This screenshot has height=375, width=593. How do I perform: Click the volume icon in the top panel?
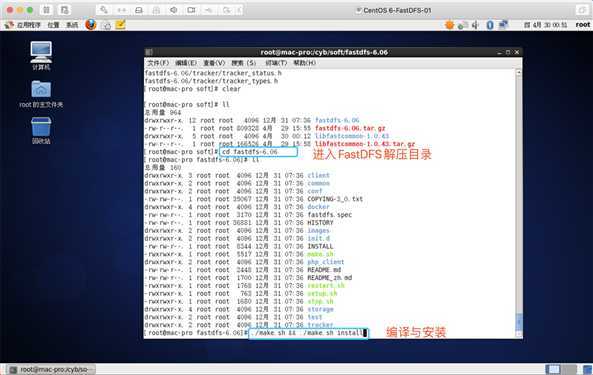(475, 25)
